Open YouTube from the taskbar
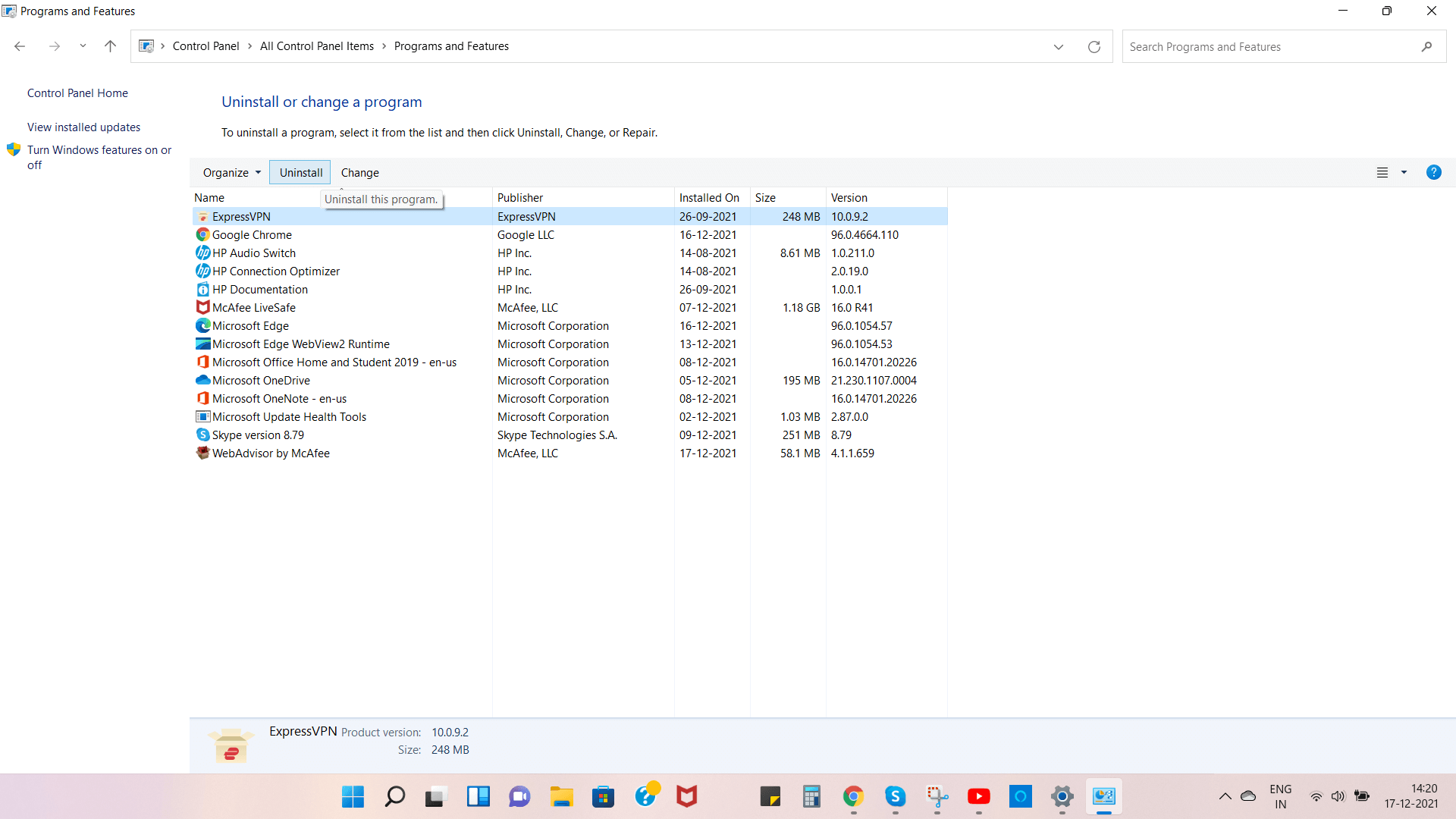Viewport: 1456px width, 819px height. [979, 796]
